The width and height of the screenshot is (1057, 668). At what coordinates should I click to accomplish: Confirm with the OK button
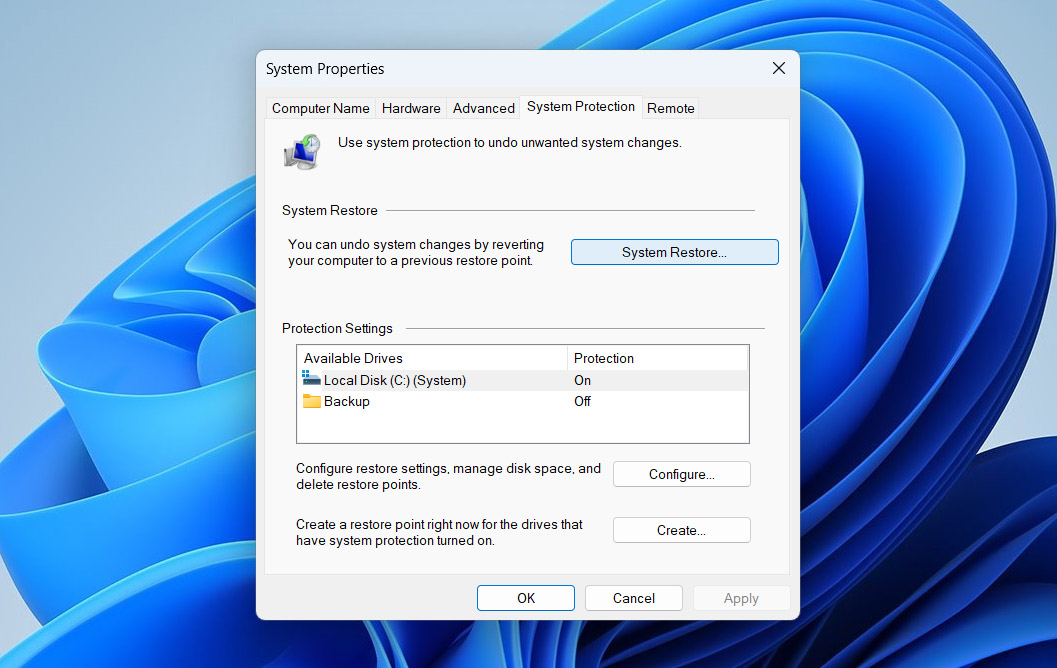tap(526, 598)
